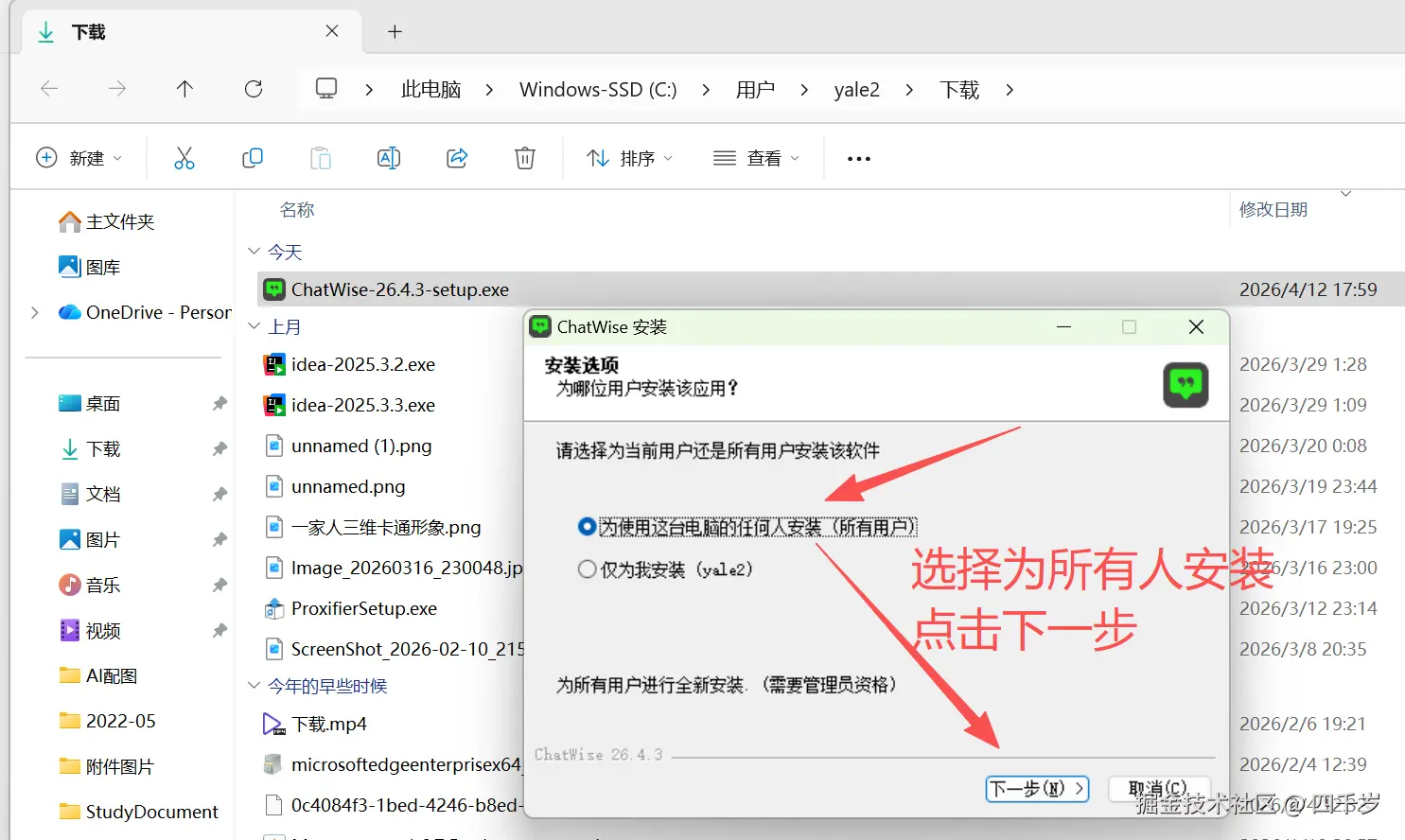The height and width of the screenshot is (840, 1405).
Task: Sort by the 修改日期 column header
Action: pyautogui.click(x=1273, y=209)
